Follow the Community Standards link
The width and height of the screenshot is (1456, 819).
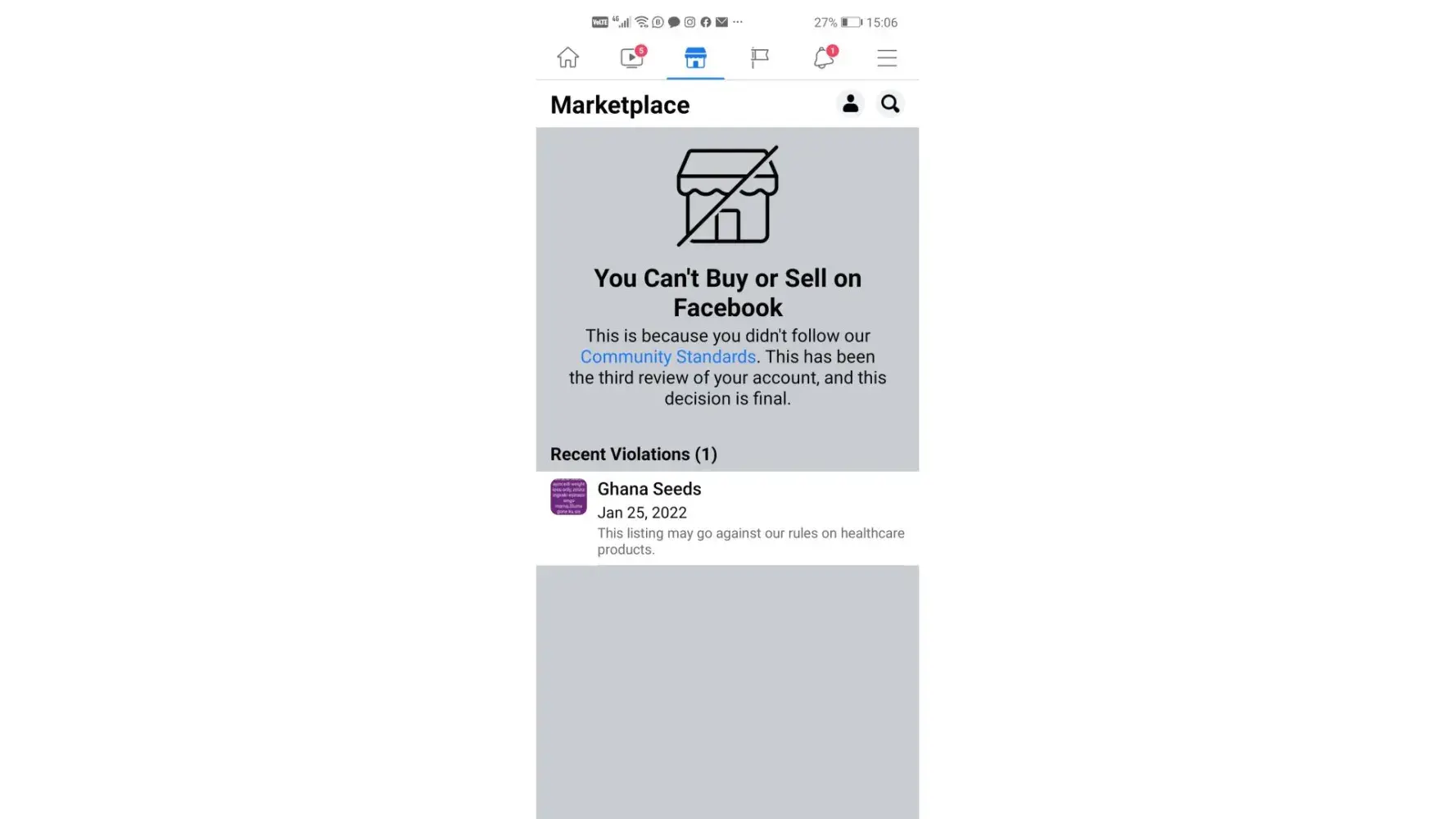[668, 357]
